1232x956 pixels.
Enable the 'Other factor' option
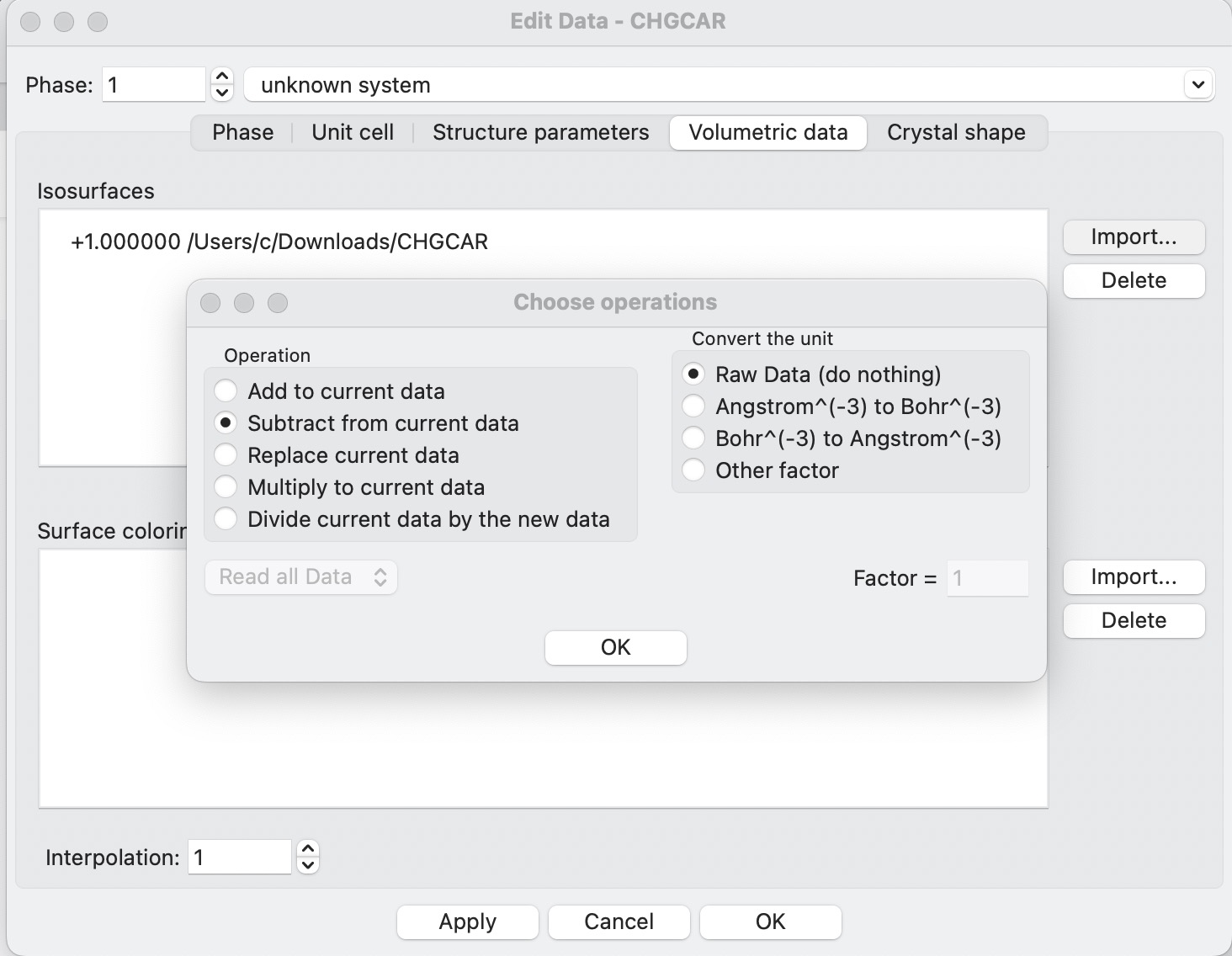[693, 470]
